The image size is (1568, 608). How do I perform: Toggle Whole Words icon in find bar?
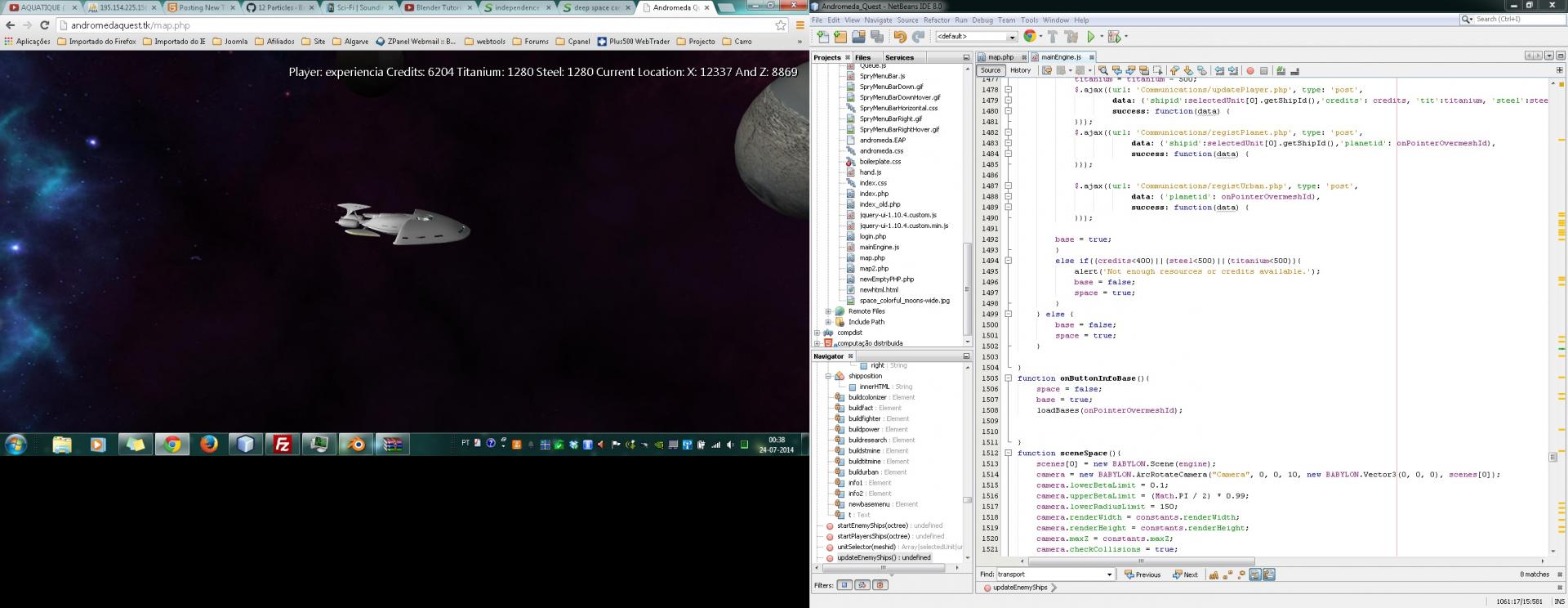[1227, 574]
